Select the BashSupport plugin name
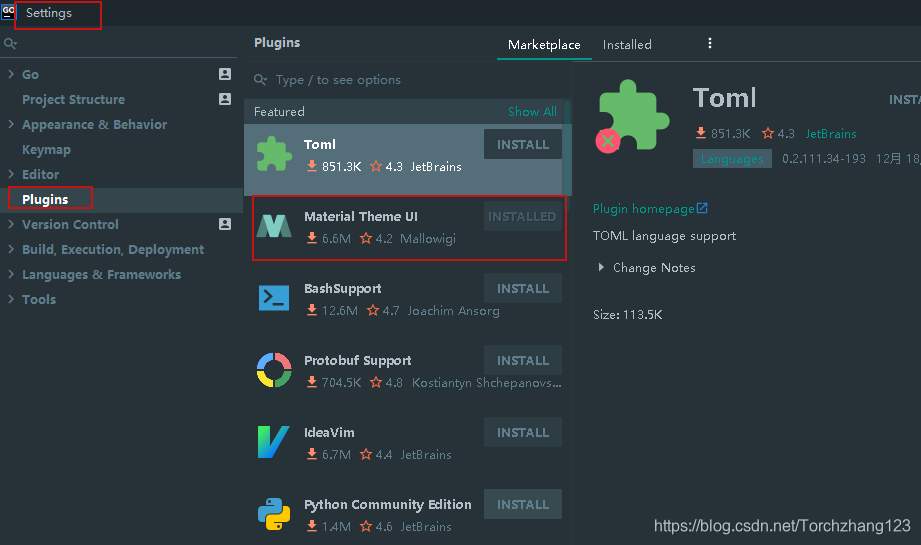The height and width of the screenshot is (545, 921). click(342, 288)
